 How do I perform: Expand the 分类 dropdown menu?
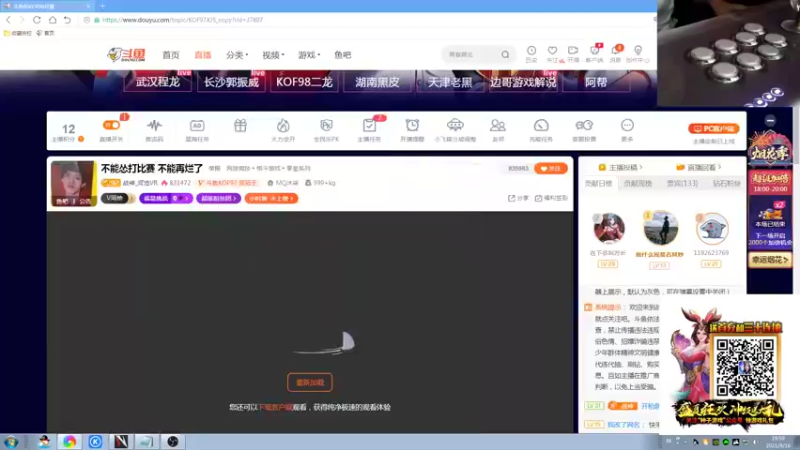[x=237, y=55]
